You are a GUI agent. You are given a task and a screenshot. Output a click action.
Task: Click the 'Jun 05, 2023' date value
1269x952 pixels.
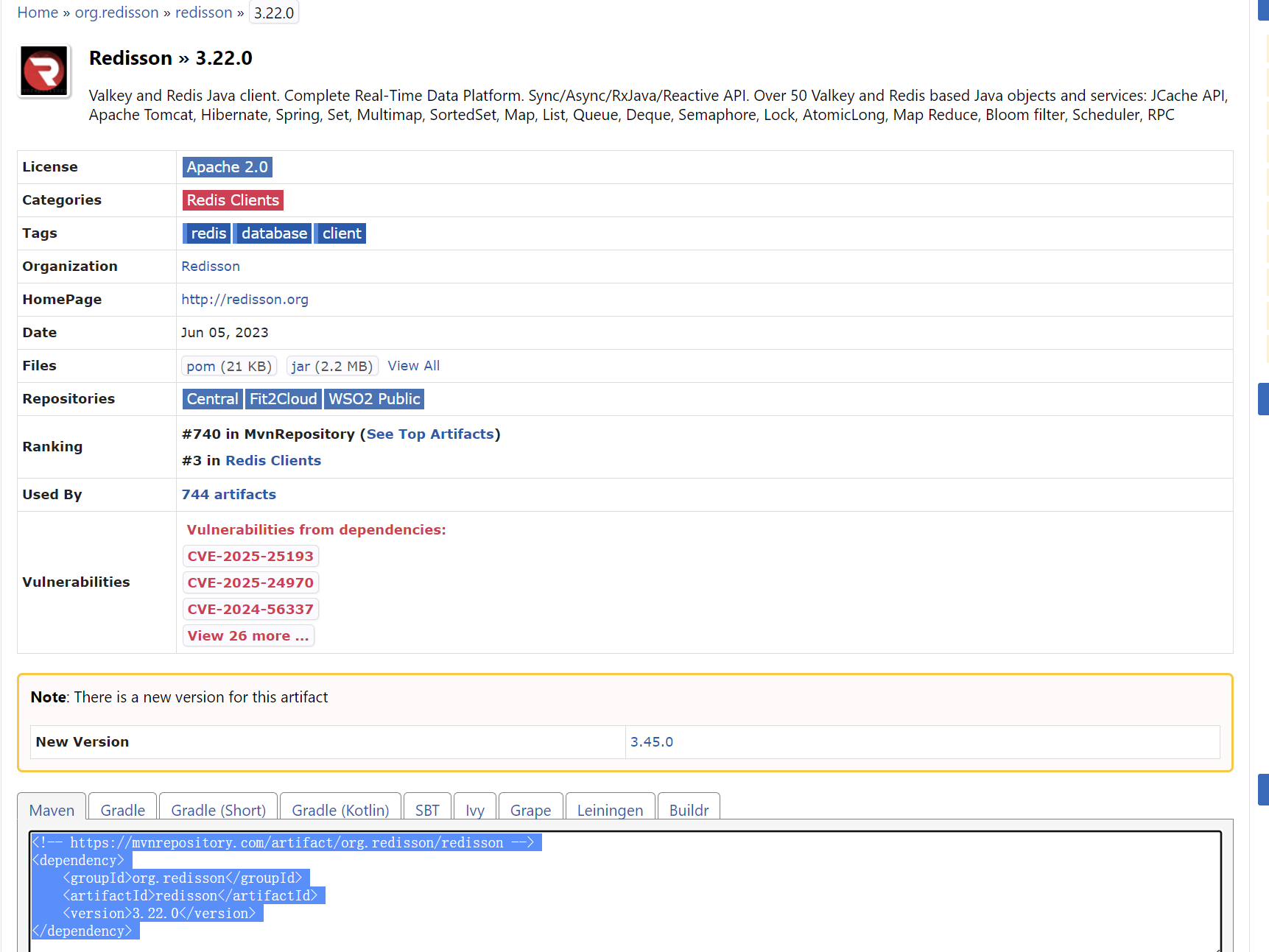[x=225, y=333]
